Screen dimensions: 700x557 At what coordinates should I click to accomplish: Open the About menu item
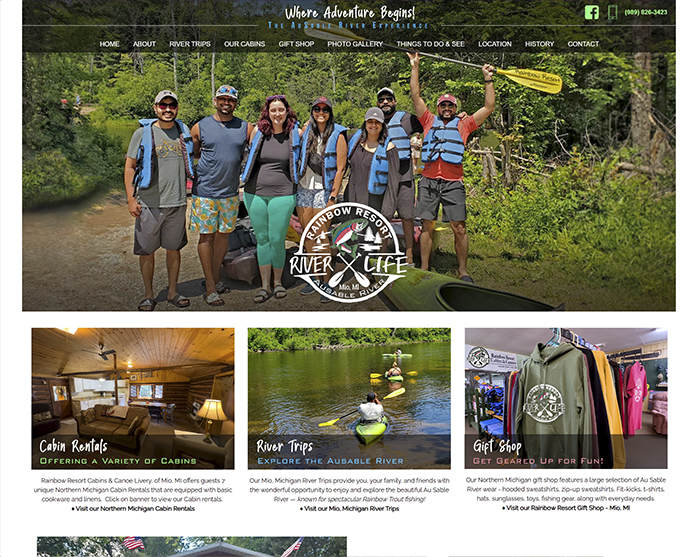coord(144,44)
